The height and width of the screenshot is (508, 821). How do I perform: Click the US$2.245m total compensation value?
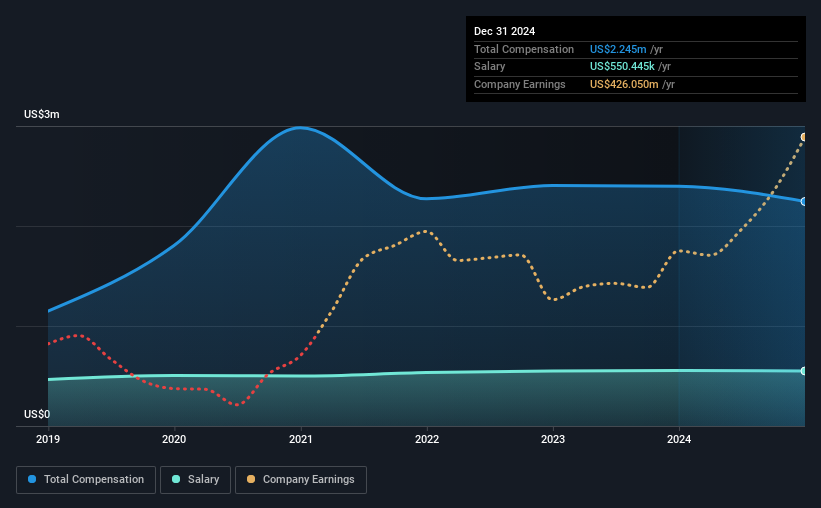[x=618, y=49]
